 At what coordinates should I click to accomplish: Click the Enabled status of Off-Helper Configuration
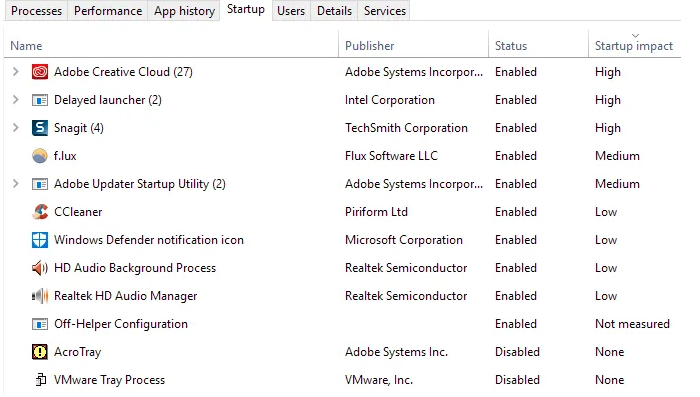point(516,324)
